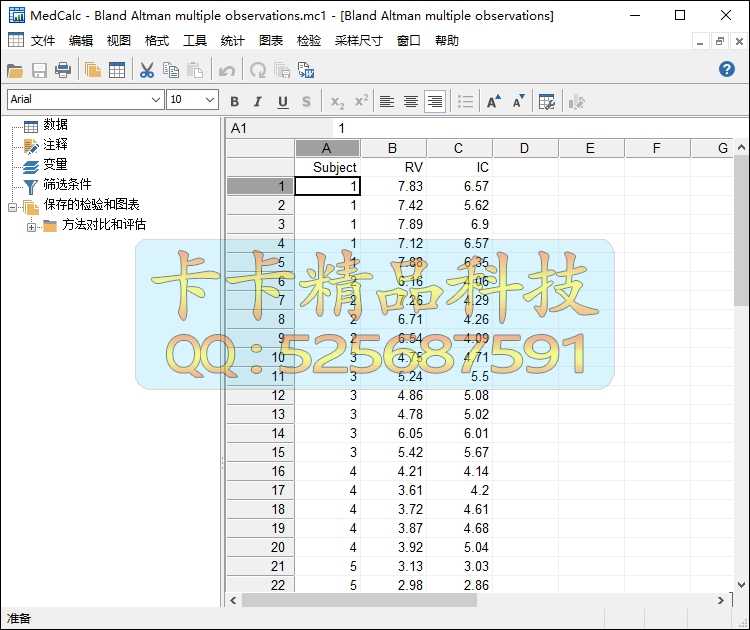750x630 pixels.
Task: Click the Word export icon in toolbar
Action: click(306, 70)
